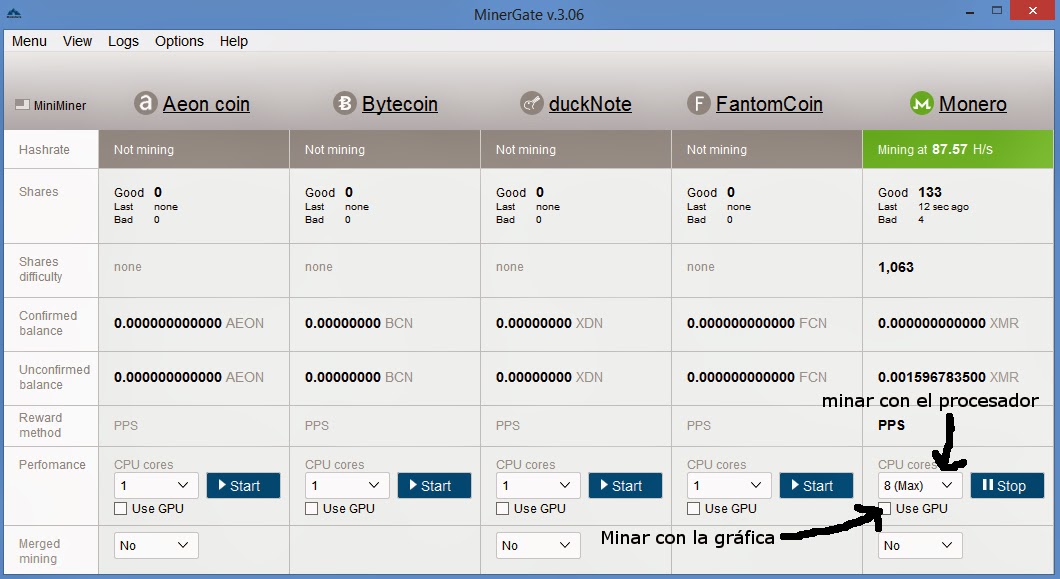The width and height of the screenshot is (1060, 579).
Task: Click duckNote confirmed balance 0.00000000 XDN
Action: click(x=549, y=323)
